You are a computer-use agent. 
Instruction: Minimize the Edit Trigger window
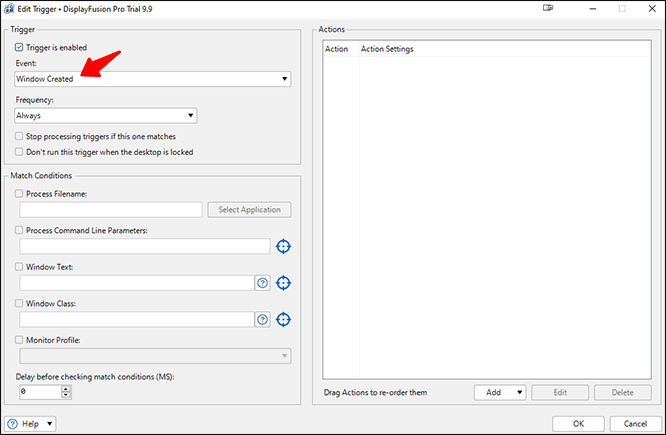click(x=593, y=9)
